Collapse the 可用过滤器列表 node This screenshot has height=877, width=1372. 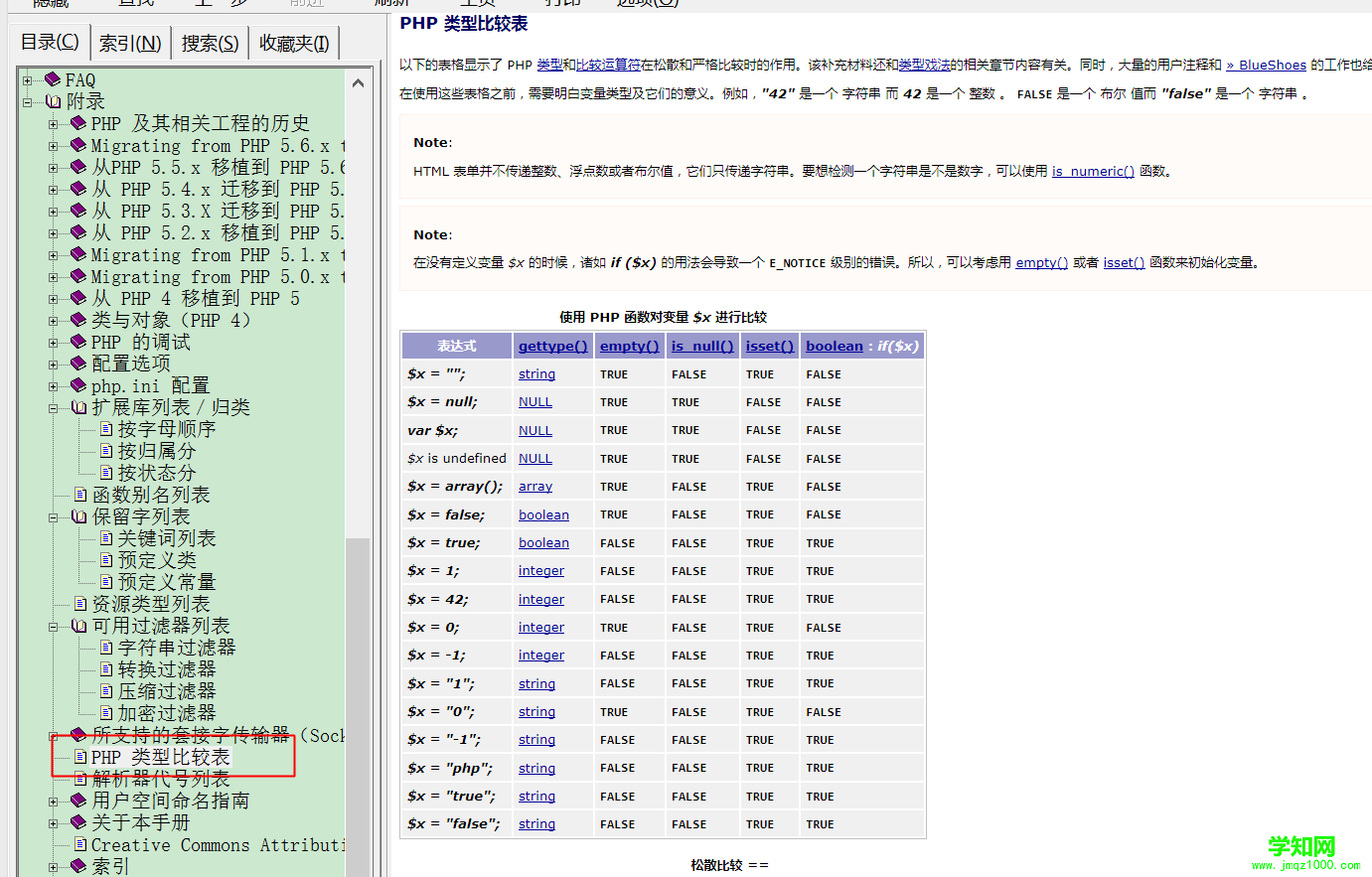54,627
